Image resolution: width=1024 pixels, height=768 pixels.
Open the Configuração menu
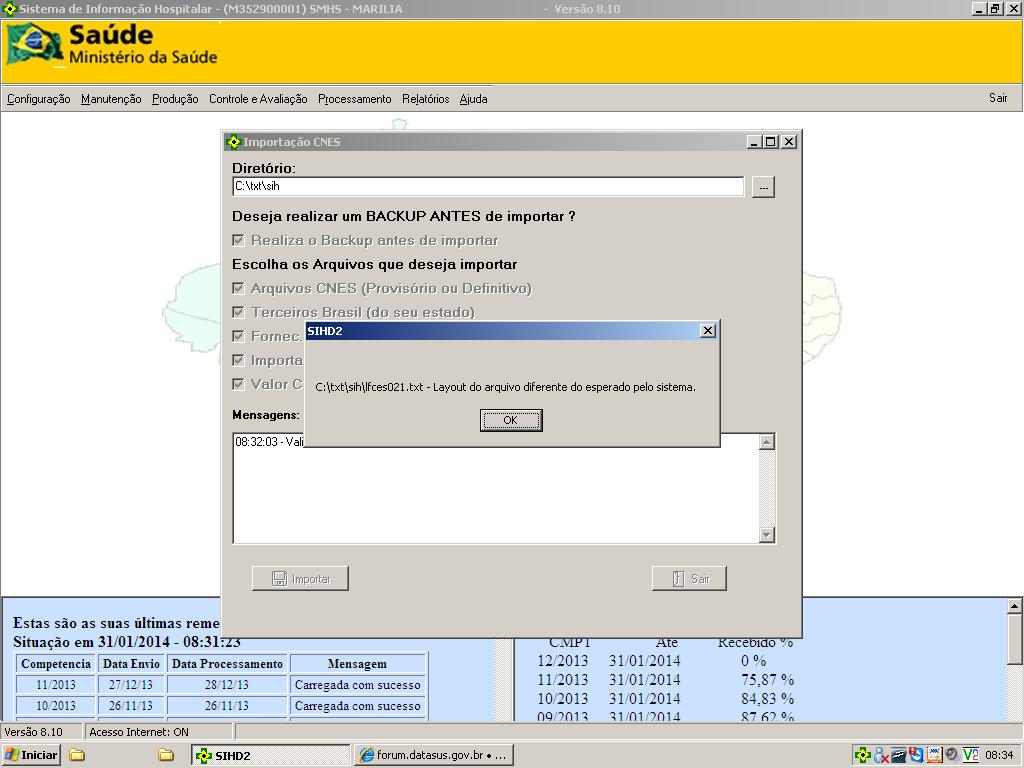coord(38,99)
